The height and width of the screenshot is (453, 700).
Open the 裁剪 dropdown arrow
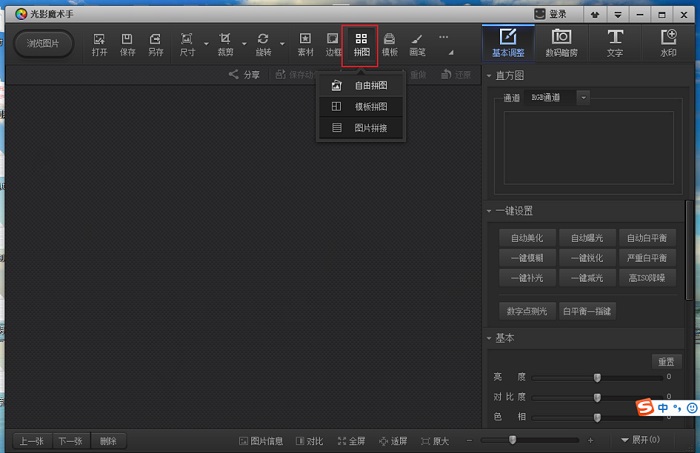point(244,44)
